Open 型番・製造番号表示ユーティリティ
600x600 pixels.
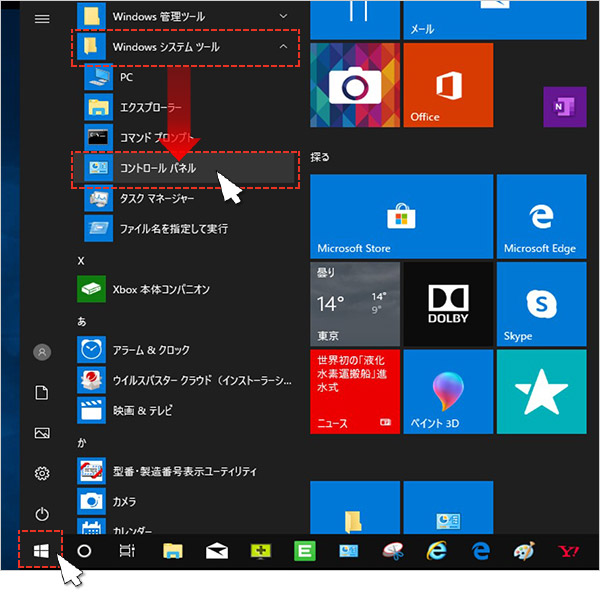tap(184, 471)
